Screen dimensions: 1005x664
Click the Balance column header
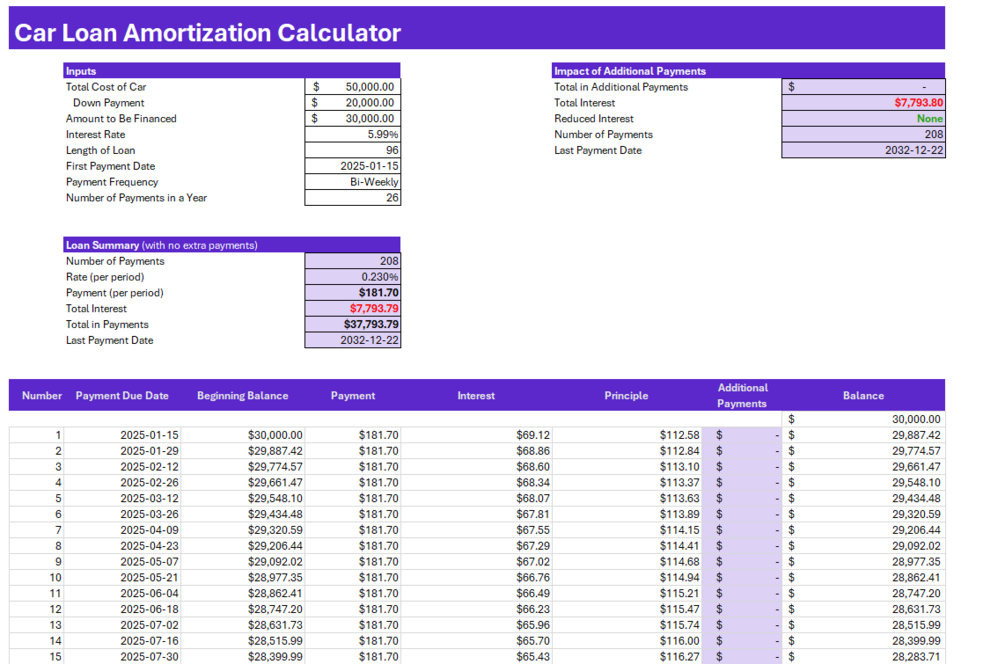(x=863, y=395)
